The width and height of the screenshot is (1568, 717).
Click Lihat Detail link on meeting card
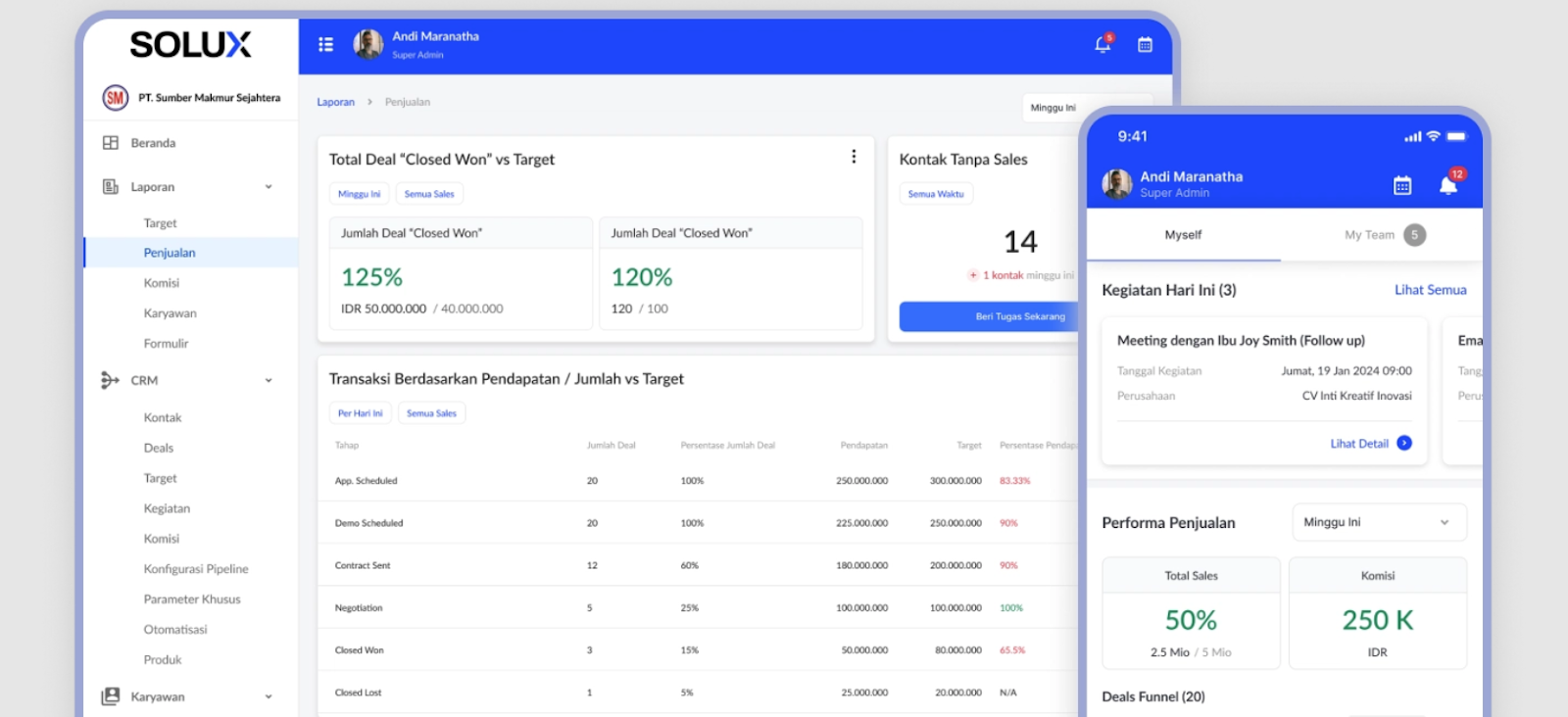tap(1359, 444)
